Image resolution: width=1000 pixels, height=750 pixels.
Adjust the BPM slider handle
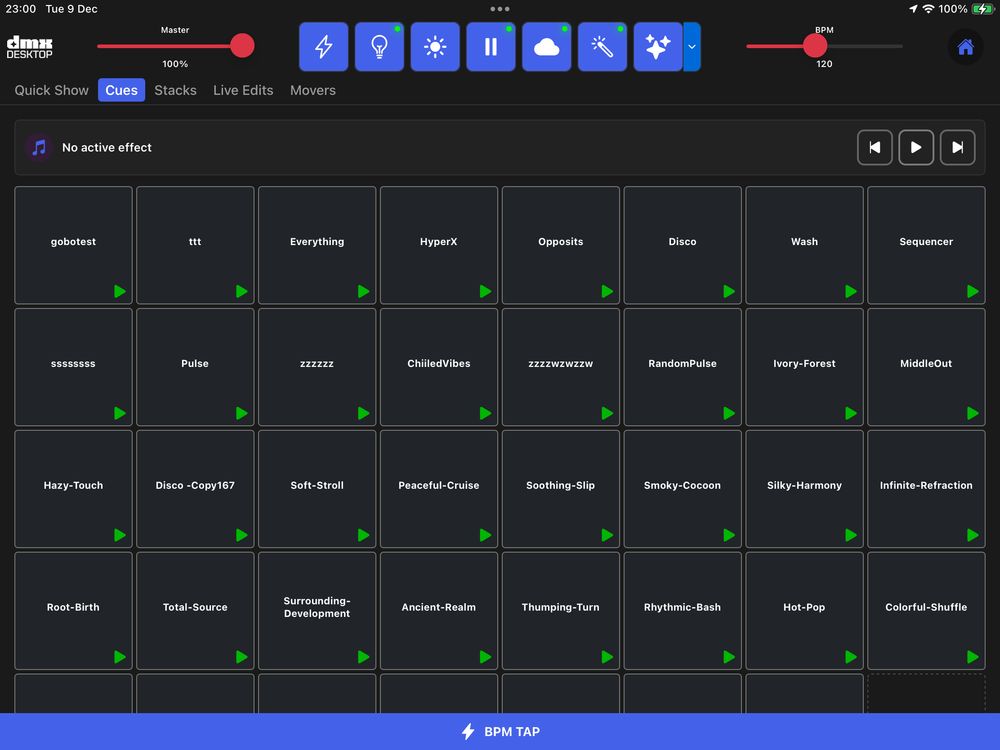point(815,46)
